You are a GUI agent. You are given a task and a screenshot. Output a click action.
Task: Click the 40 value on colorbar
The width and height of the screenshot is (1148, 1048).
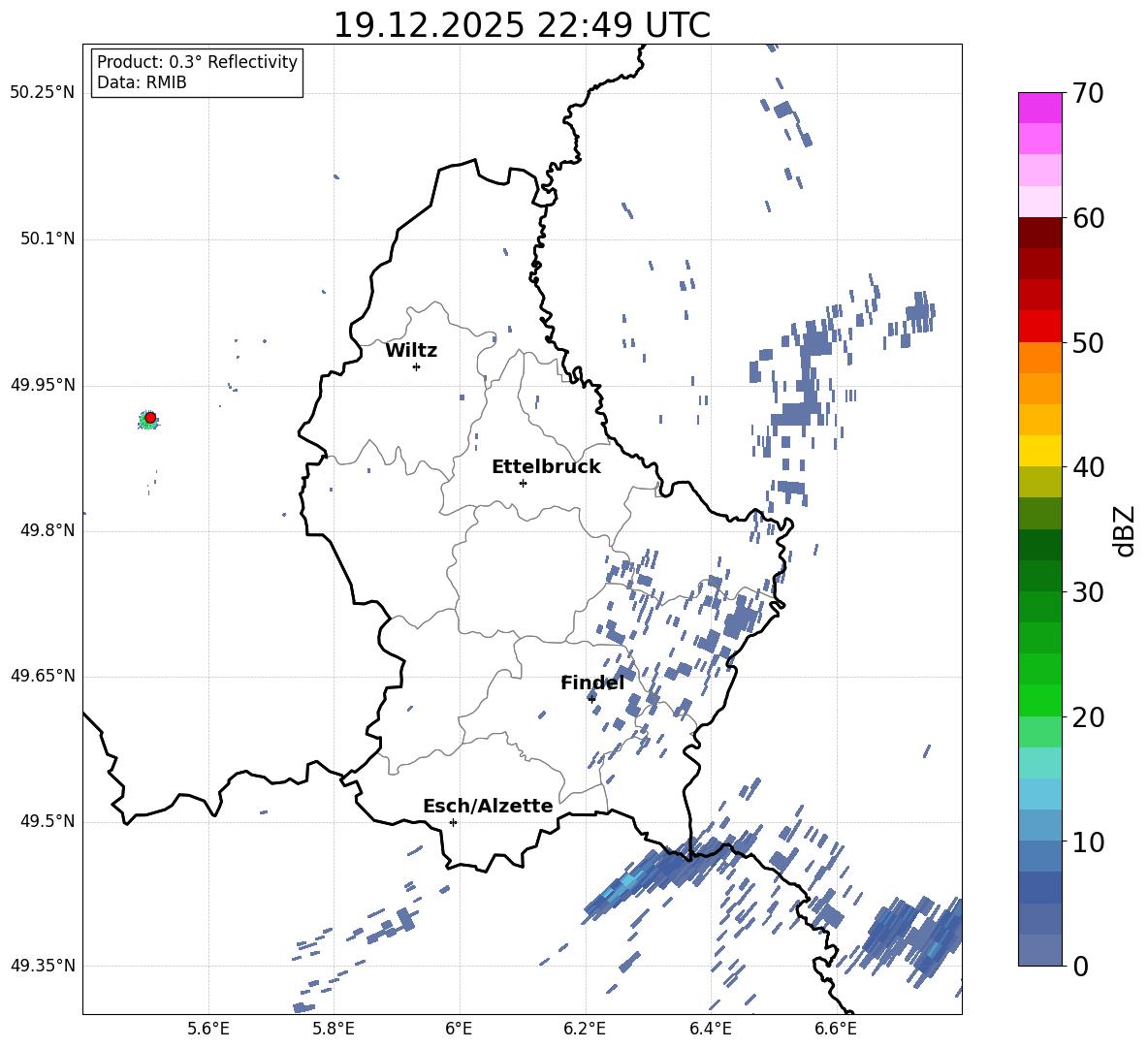(1088, 467)
